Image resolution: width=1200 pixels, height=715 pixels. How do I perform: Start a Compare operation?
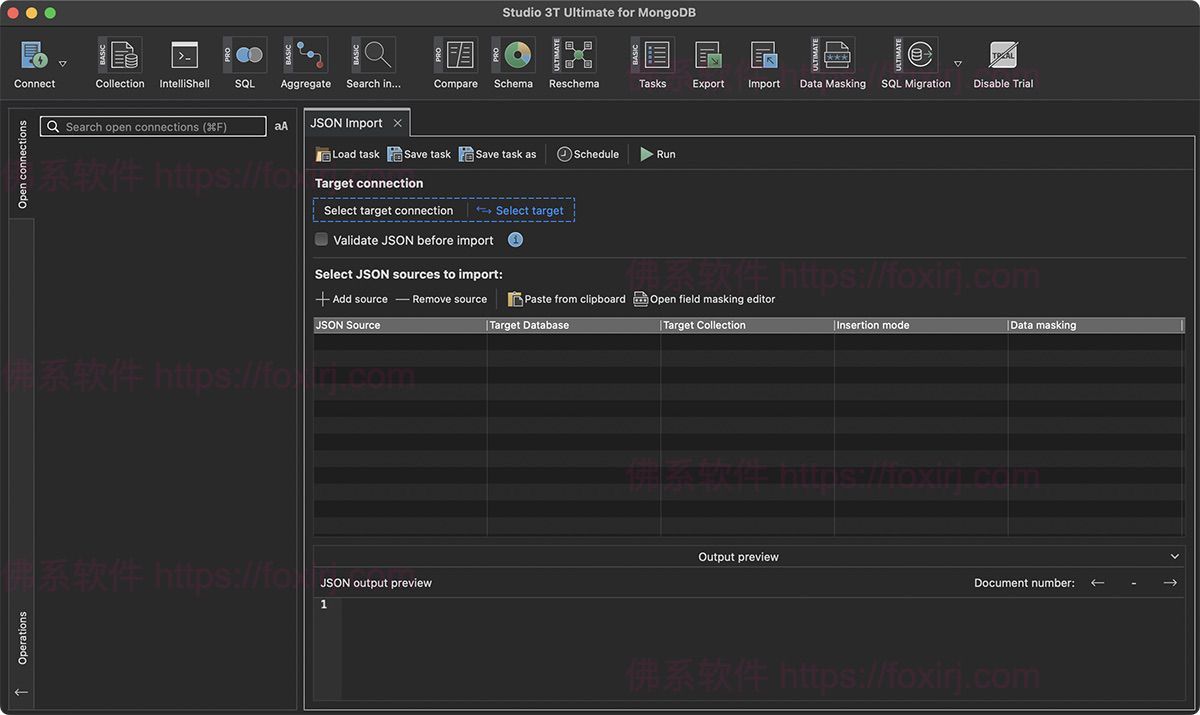tap(455, 62)
